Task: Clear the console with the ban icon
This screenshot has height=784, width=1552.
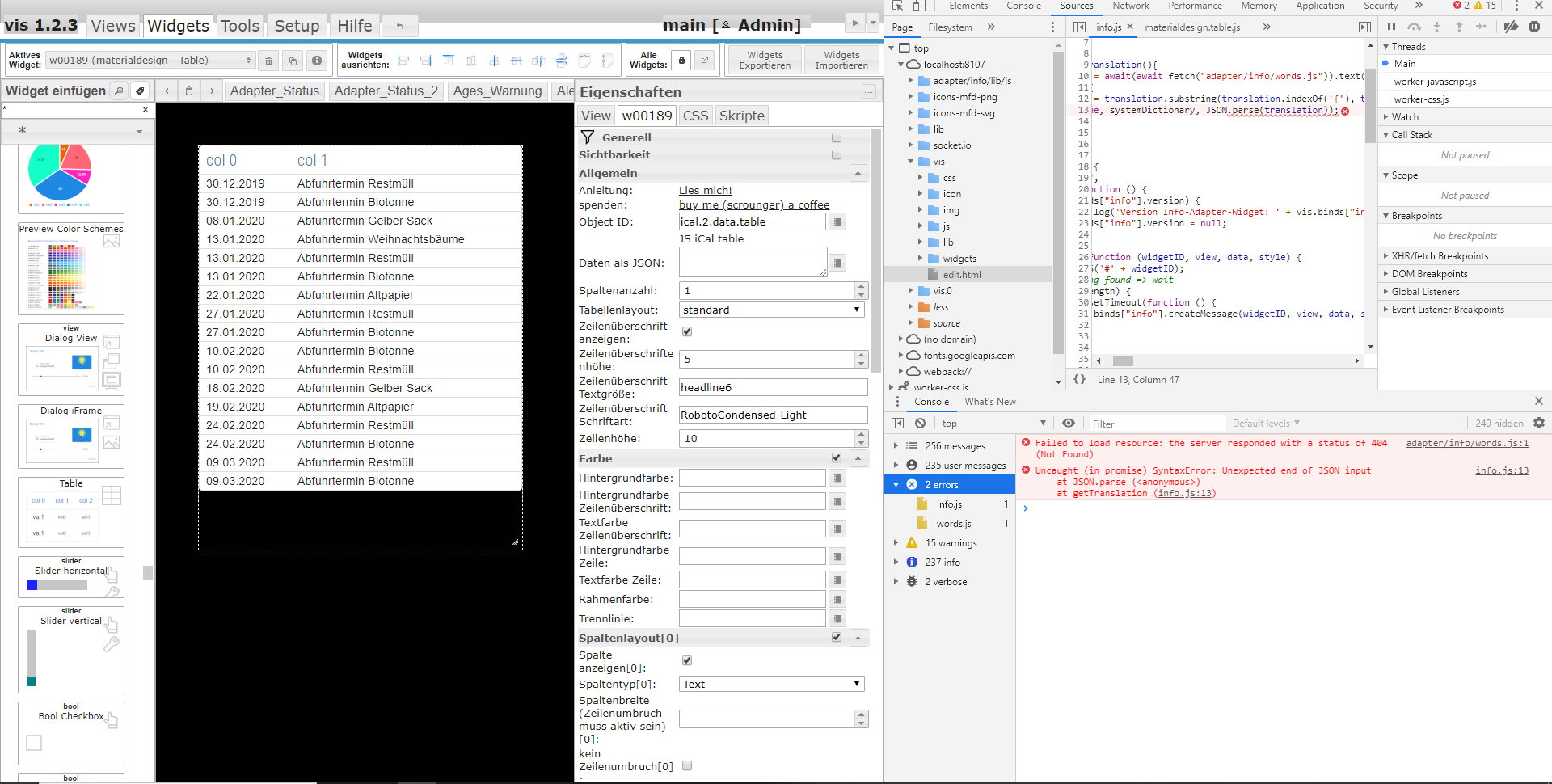Action: pos(920,424)
